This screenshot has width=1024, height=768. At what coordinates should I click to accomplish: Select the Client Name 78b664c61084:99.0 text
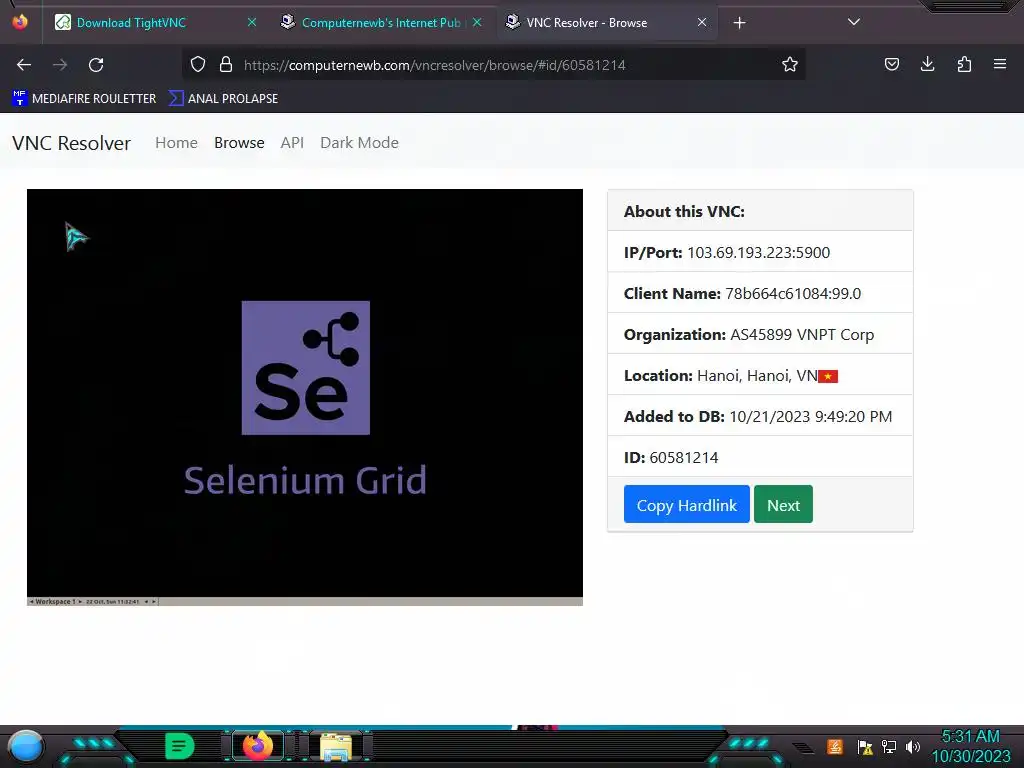tap(742, 293)
